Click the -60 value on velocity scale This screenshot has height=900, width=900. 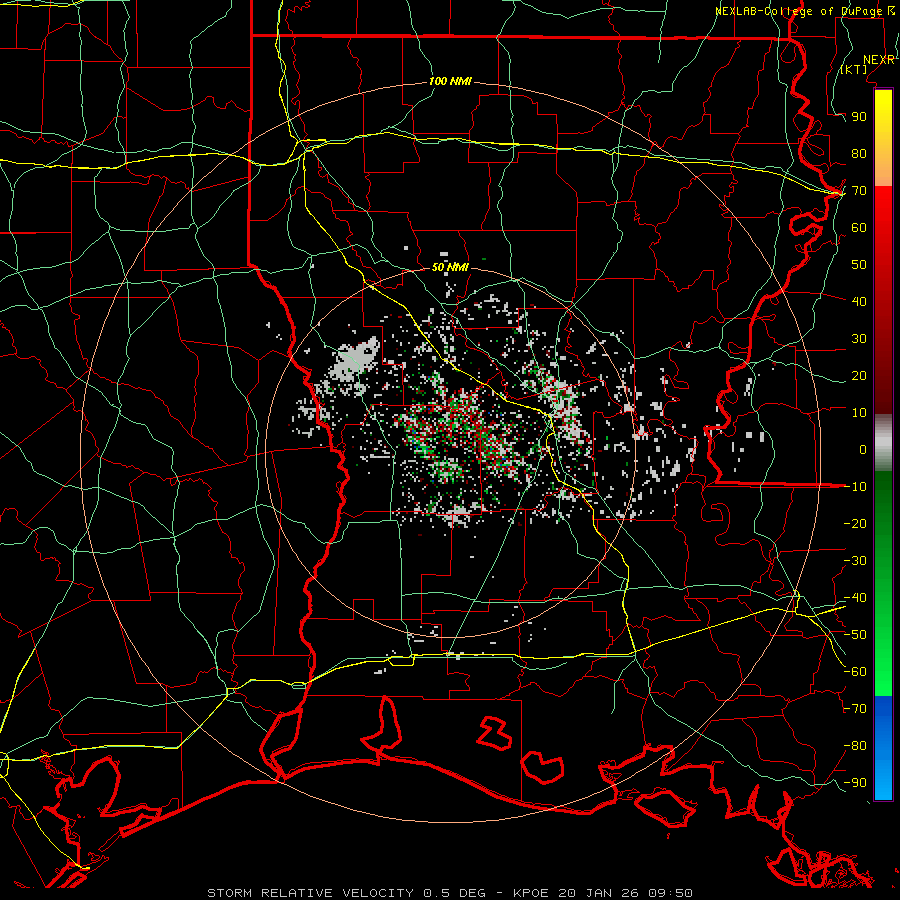click(x=855, y=672)
